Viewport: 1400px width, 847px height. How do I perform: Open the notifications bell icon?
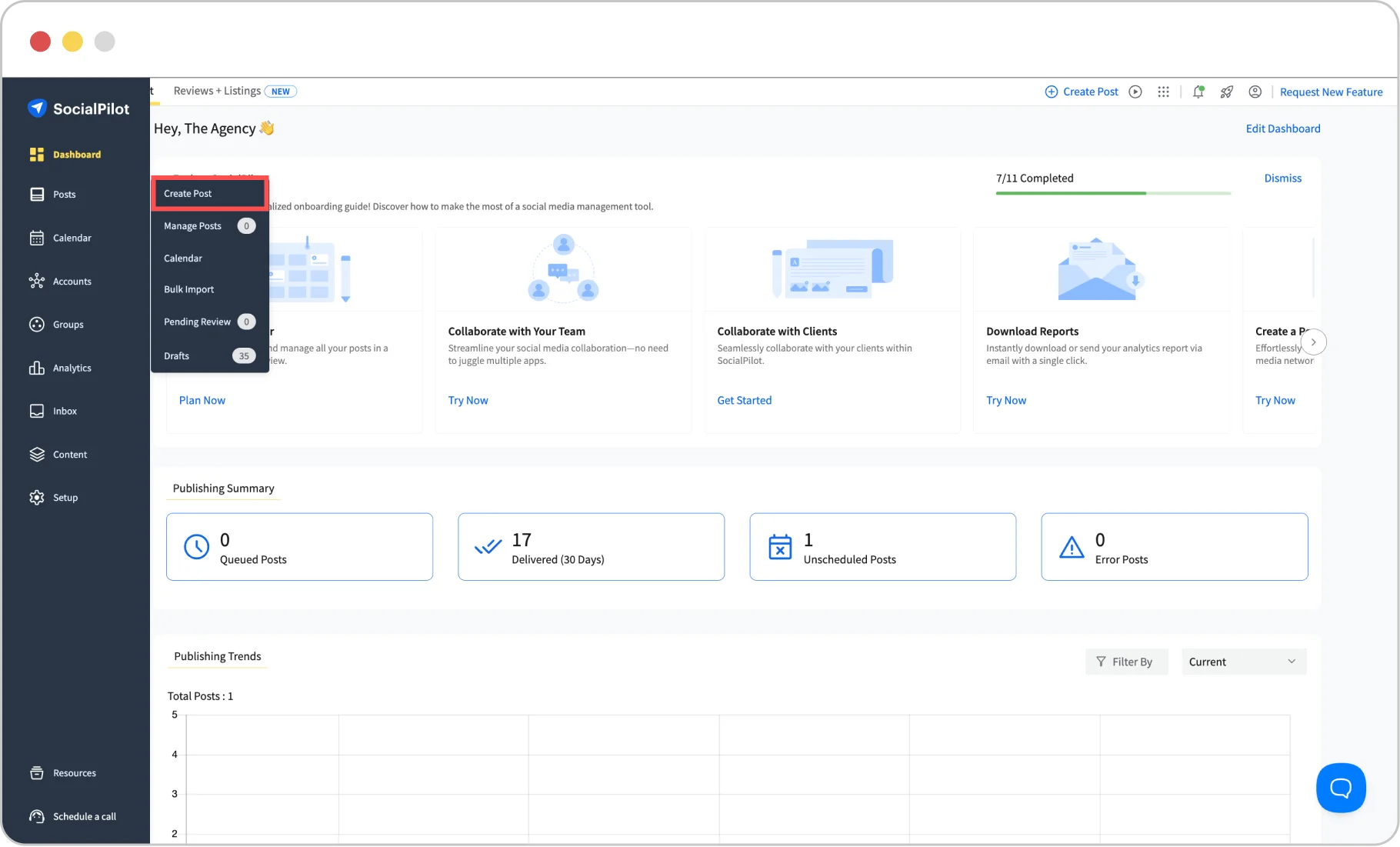pyautogui.click(x=1198, y=92)
